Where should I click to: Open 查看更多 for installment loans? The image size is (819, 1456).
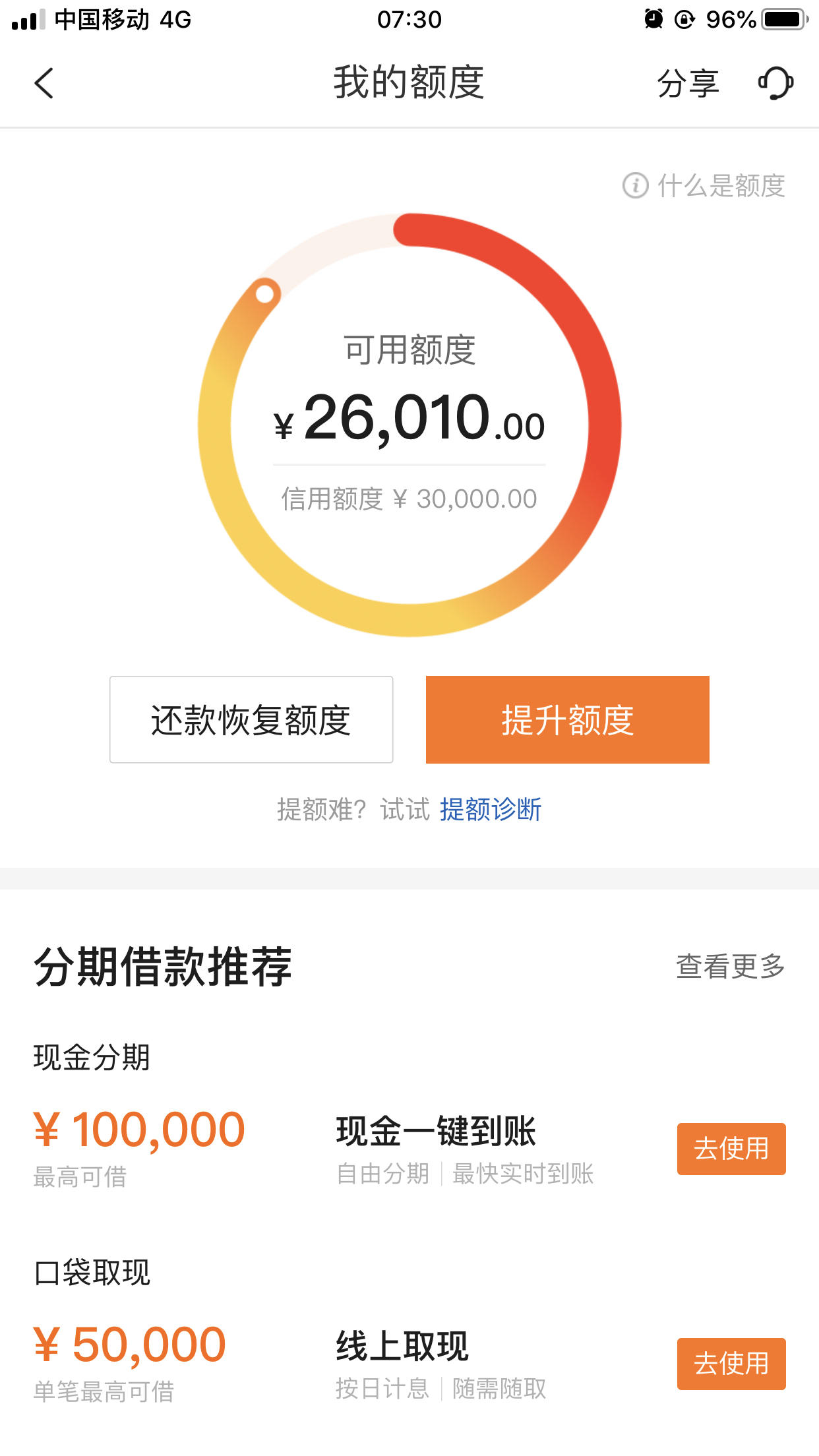(x=731, y=967)
